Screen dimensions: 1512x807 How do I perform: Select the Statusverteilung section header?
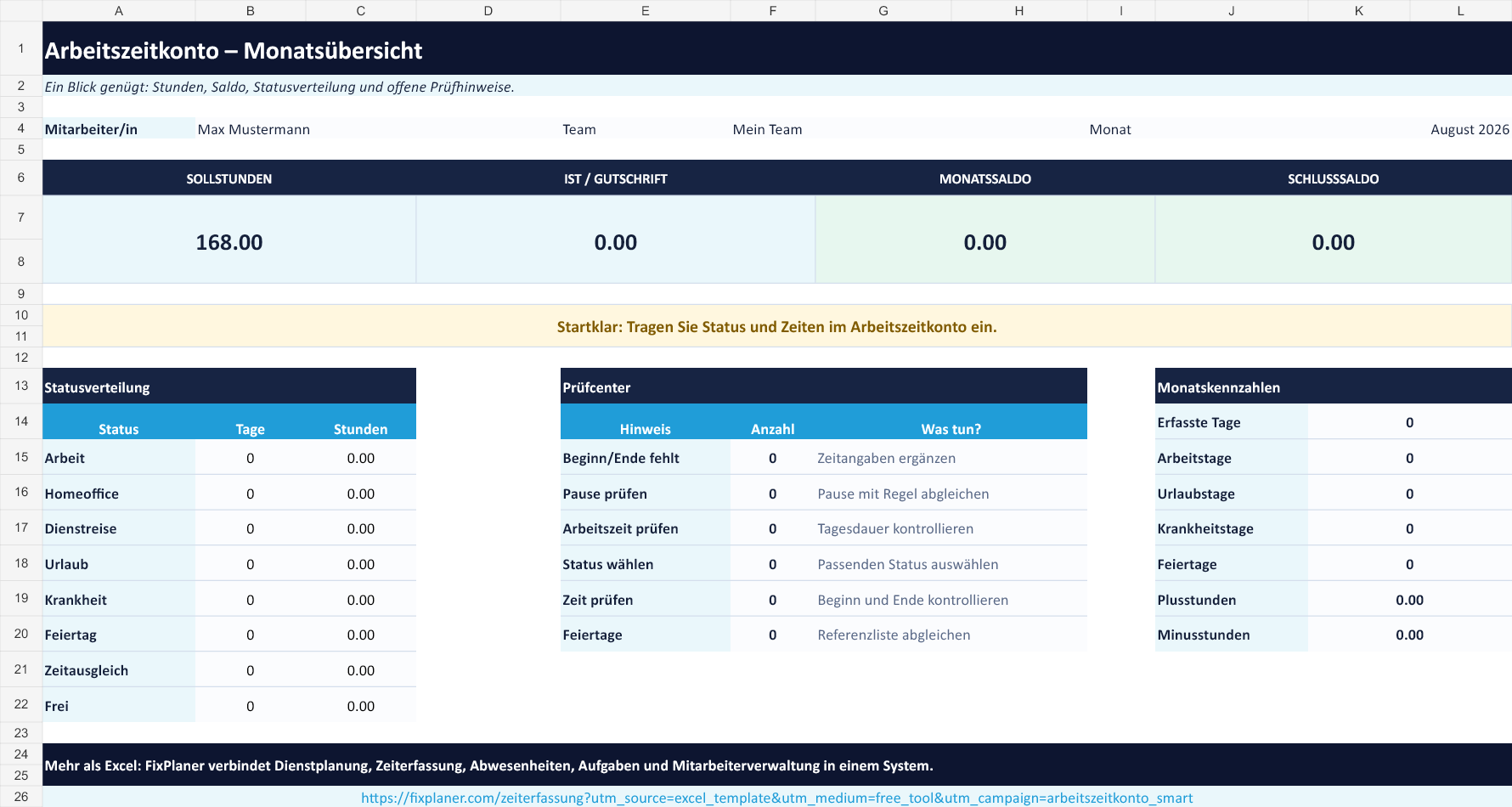(229, 387)
